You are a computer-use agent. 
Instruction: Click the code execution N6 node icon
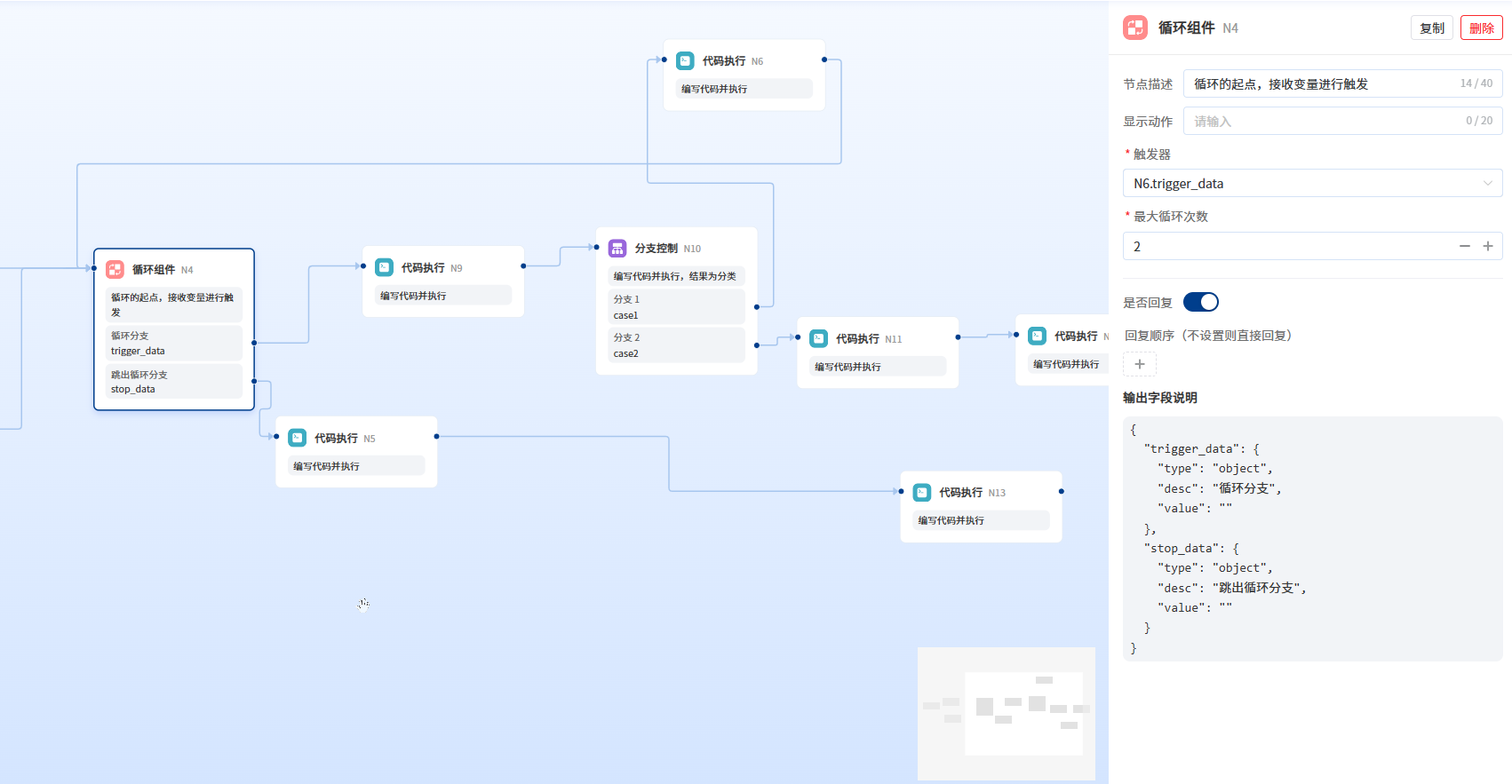coord(685,60)
